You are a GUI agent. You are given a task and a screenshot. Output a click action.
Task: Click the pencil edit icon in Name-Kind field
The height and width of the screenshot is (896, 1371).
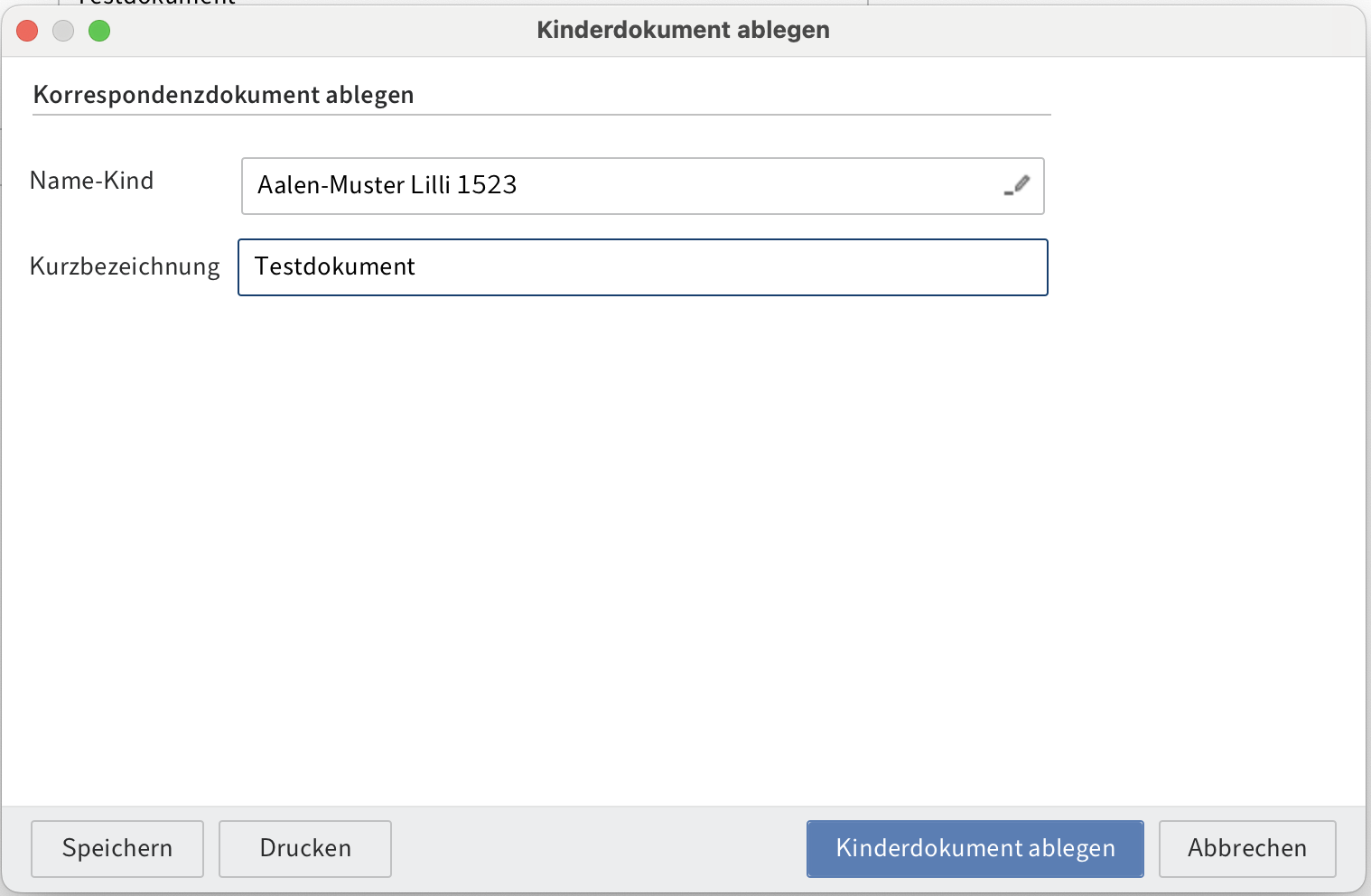click(x=1017, y=185)
